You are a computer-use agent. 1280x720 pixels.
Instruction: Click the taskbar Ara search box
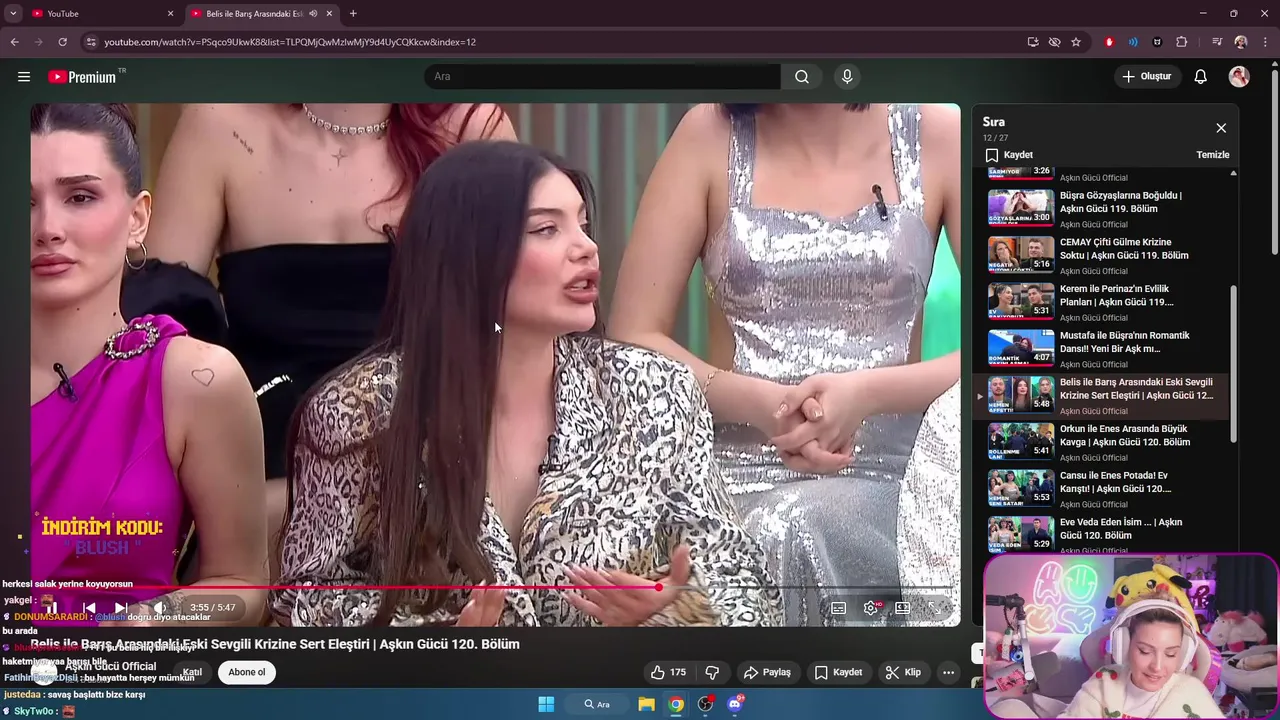point(597,704)
